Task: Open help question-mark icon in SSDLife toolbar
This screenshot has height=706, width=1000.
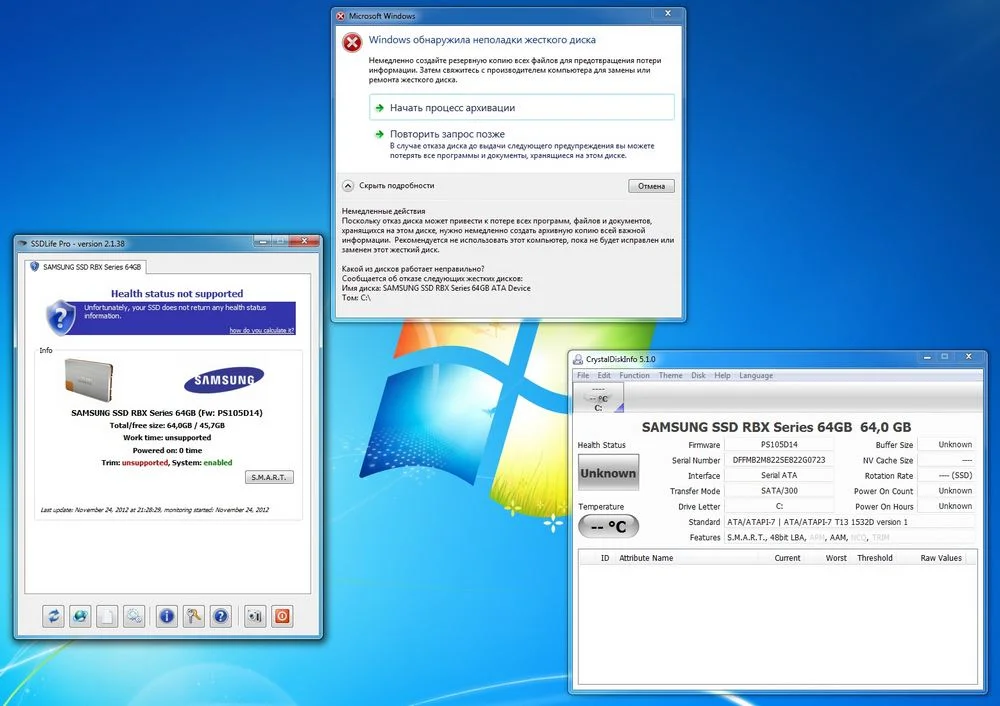Action: click(x=221, y=616)
